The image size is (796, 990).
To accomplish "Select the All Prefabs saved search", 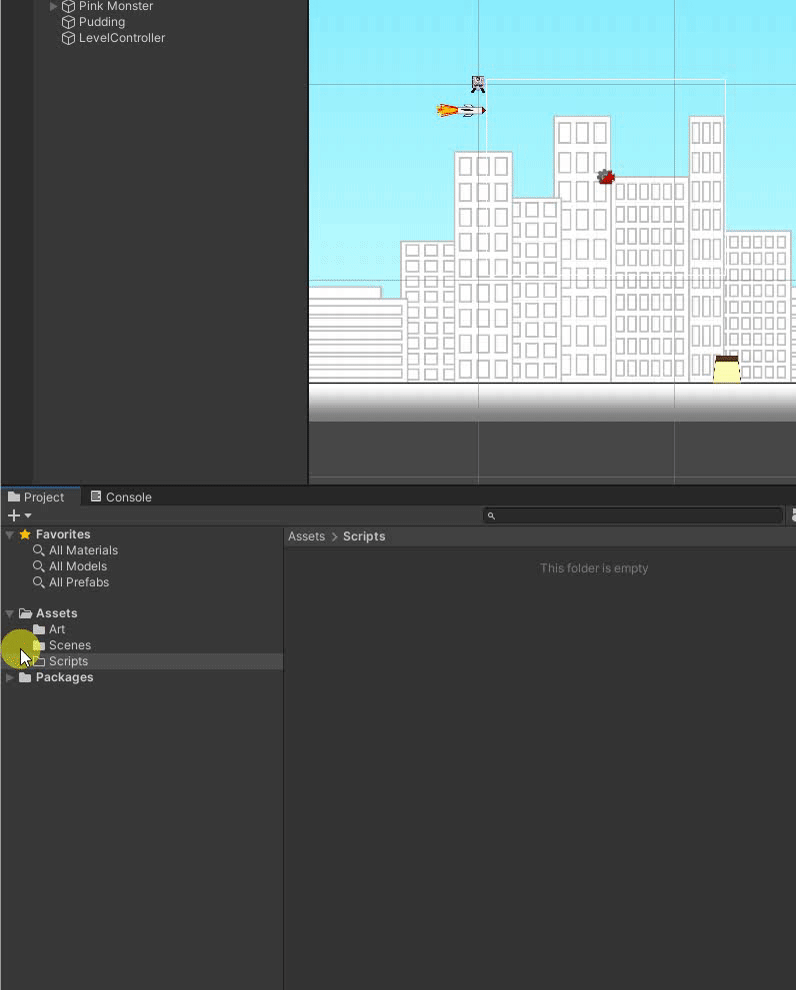I will pos(78,583).
